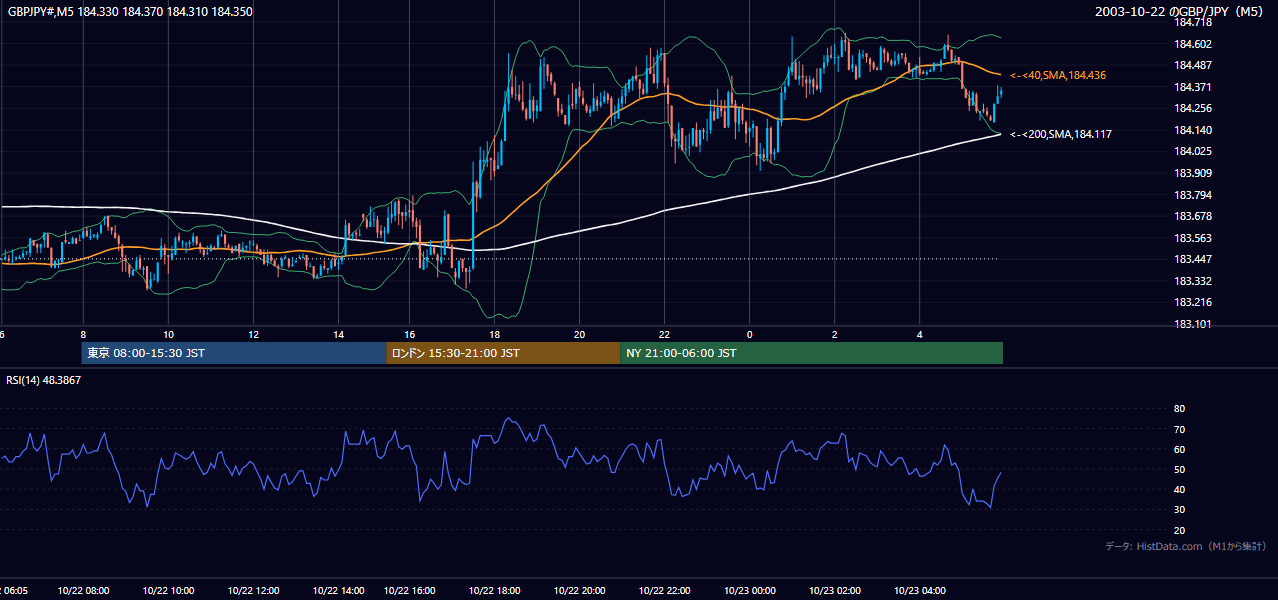Click hour marker 20 under price chart
The height and width of the screenshot is (600, 1278).
pos(579,334)
